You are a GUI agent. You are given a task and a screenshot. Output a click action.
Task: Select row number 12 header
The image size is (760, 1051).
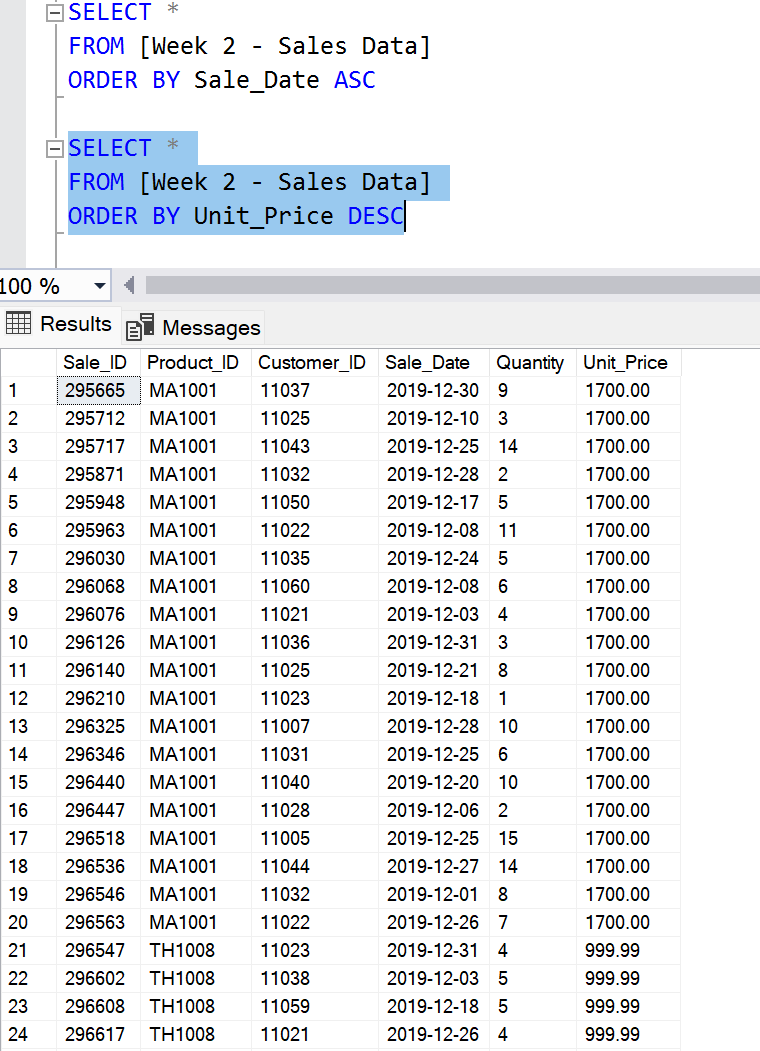pyautogui.click(x=29, y=698)
